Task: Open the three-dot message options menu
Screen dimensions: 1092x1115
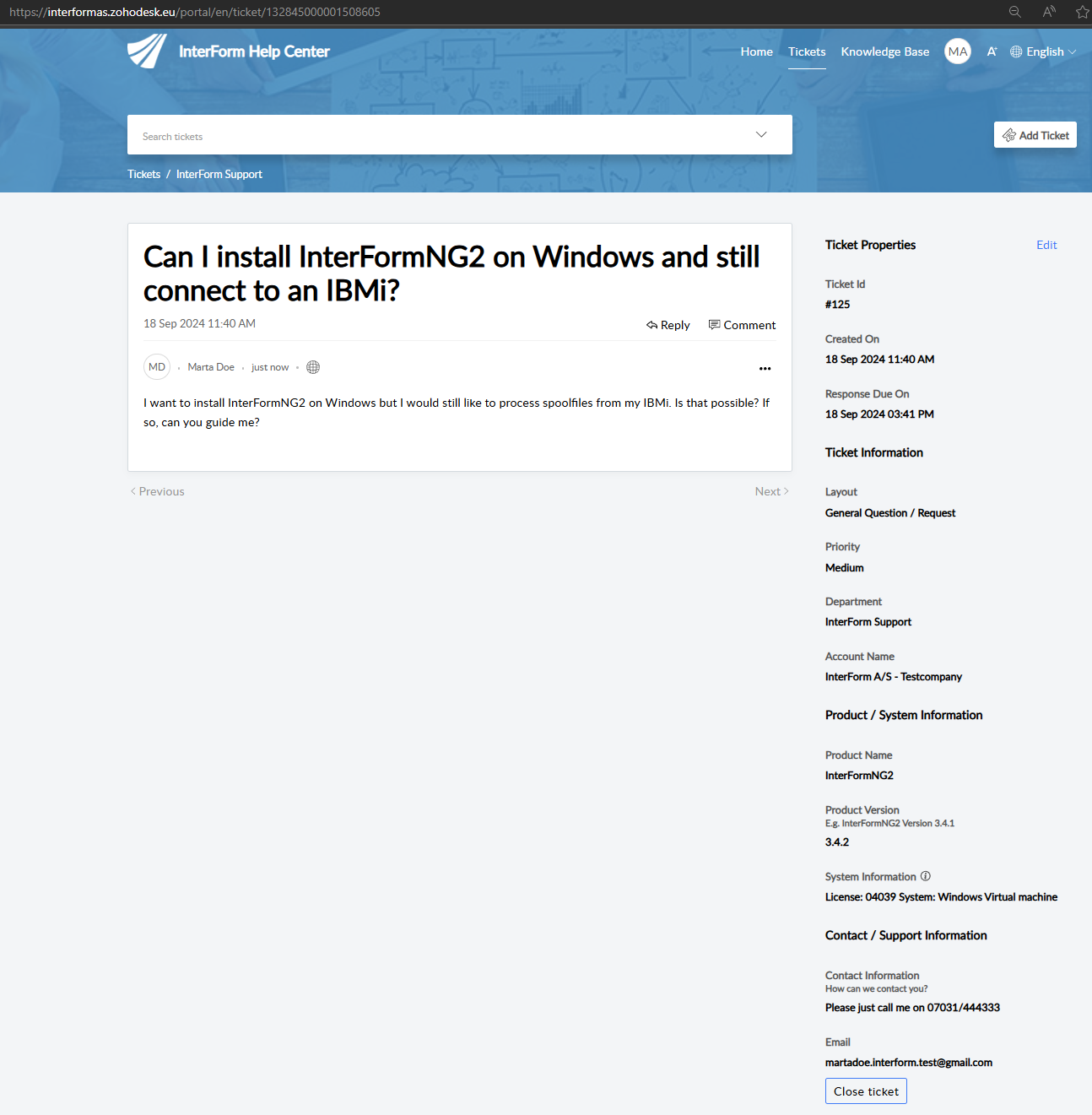Action: point(765,369)
